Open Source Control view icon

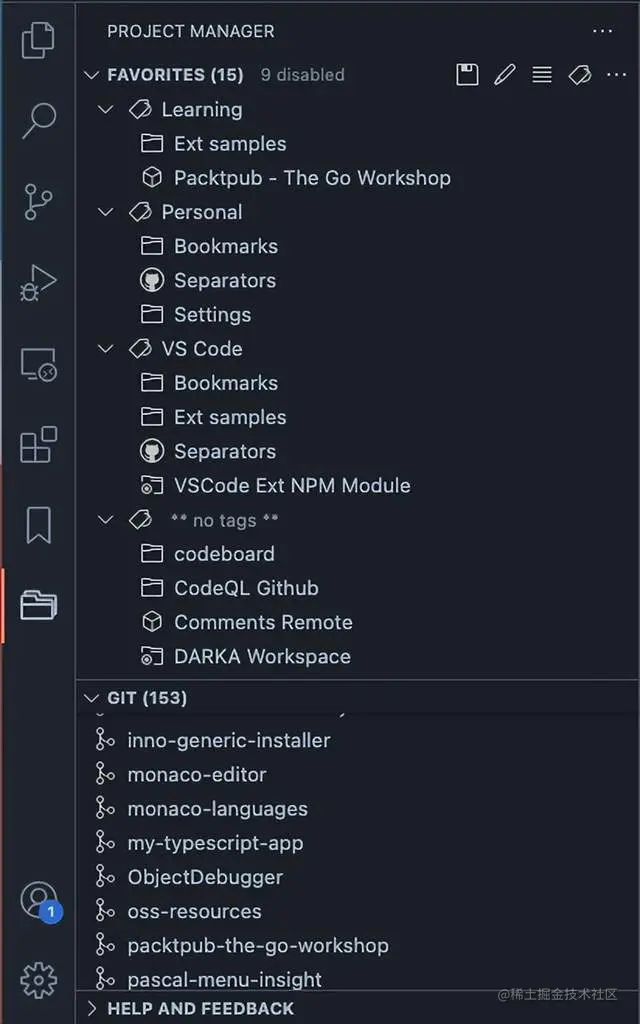(39, 201)
